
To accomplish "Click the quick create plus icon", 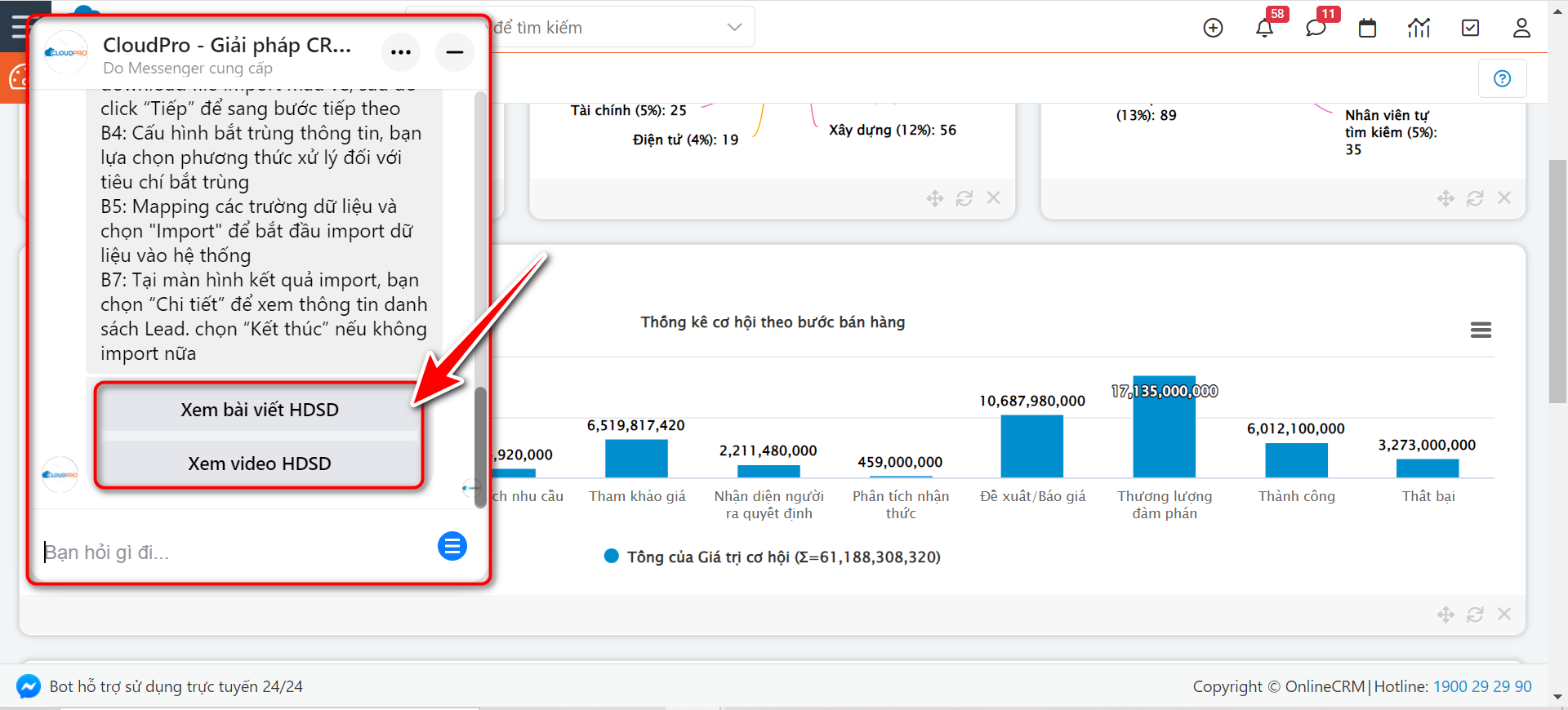I will pos(1213,28).
